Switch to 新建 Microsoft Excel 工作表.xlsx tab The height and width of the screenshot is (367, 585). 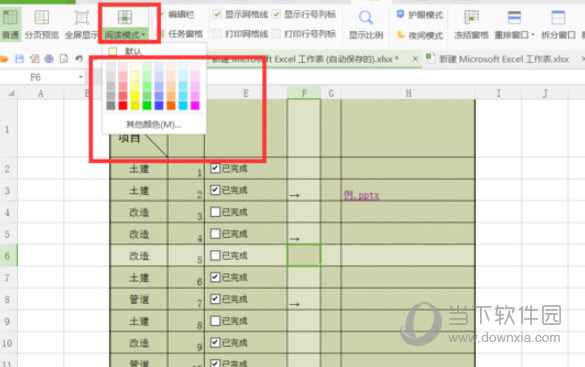(504, 59)
